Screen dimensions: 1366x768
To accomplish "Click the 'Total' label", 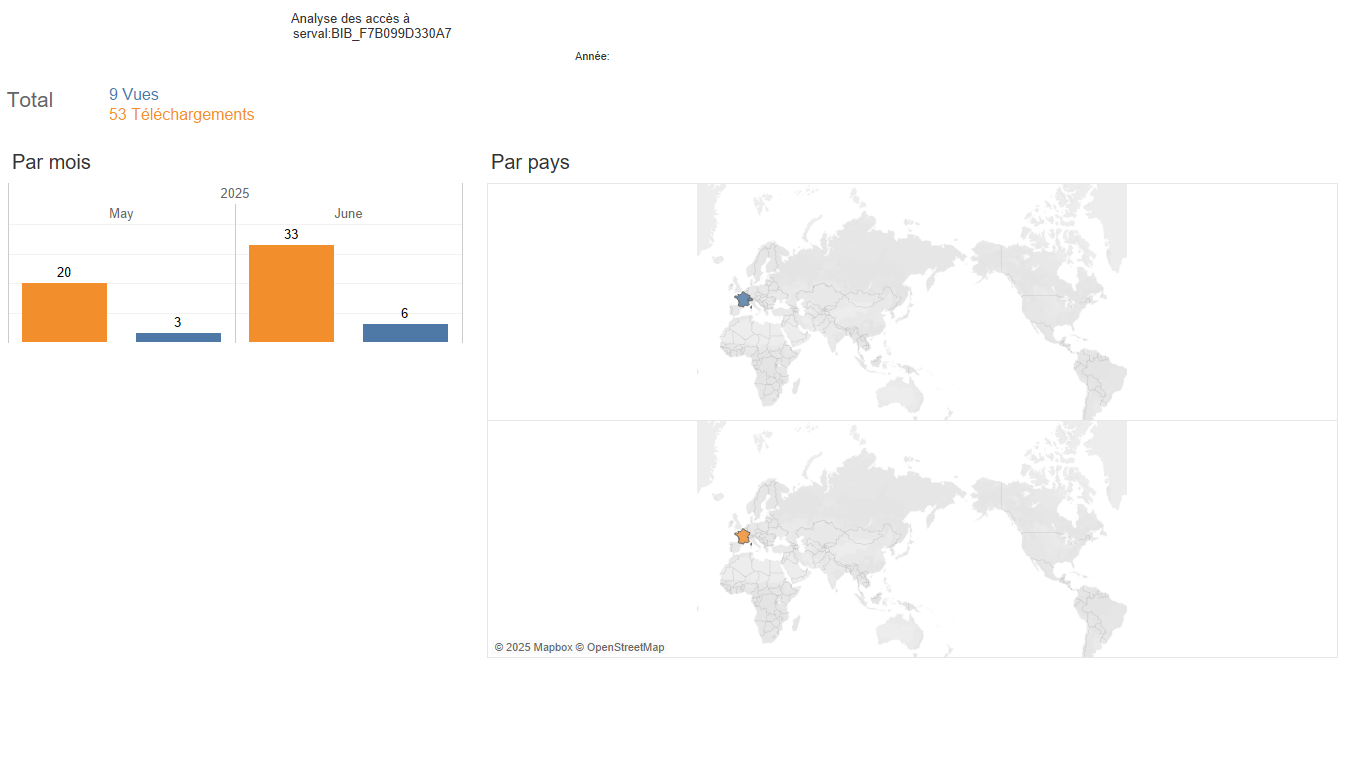I will (30, 100).
